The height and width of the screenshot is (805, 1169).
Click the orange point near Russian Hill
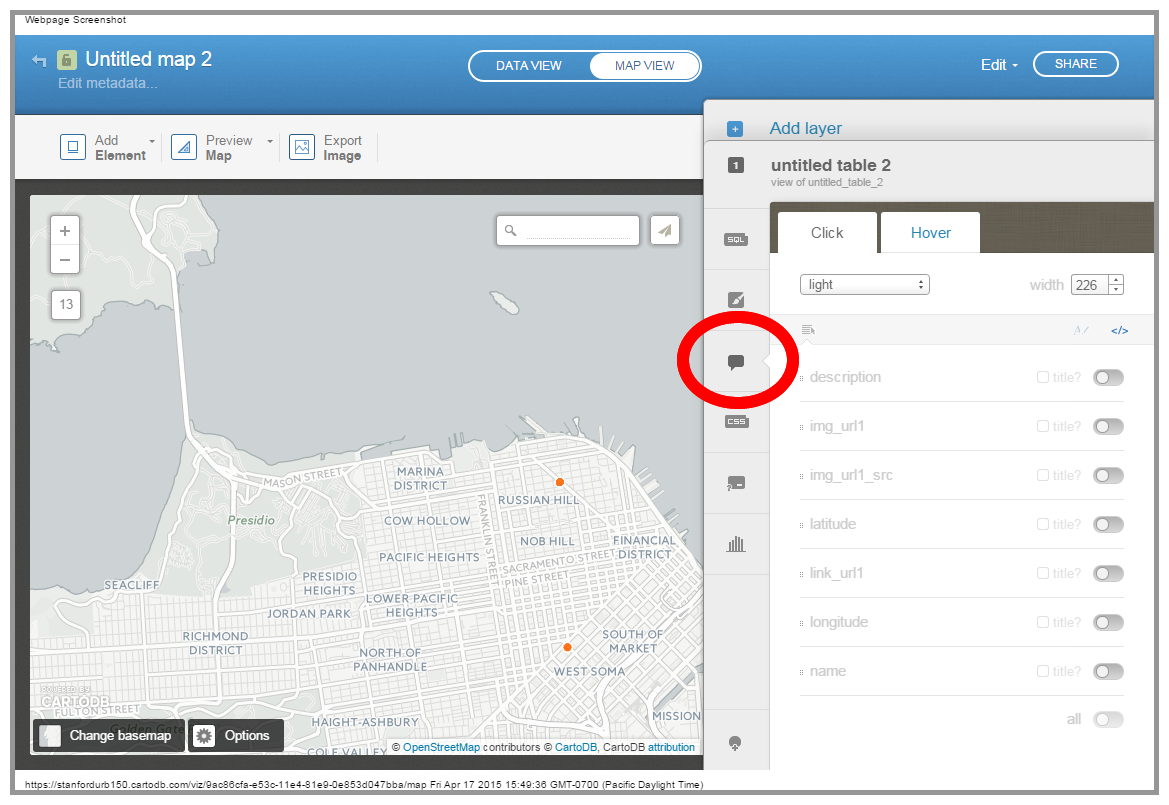click(x=559, y=482)
